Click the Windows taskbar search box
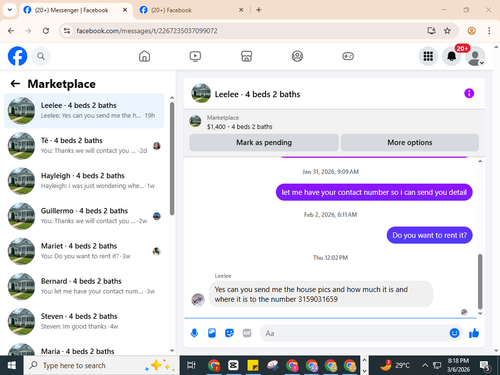Viewport: 500px width, 375px height. click(101, 365)
